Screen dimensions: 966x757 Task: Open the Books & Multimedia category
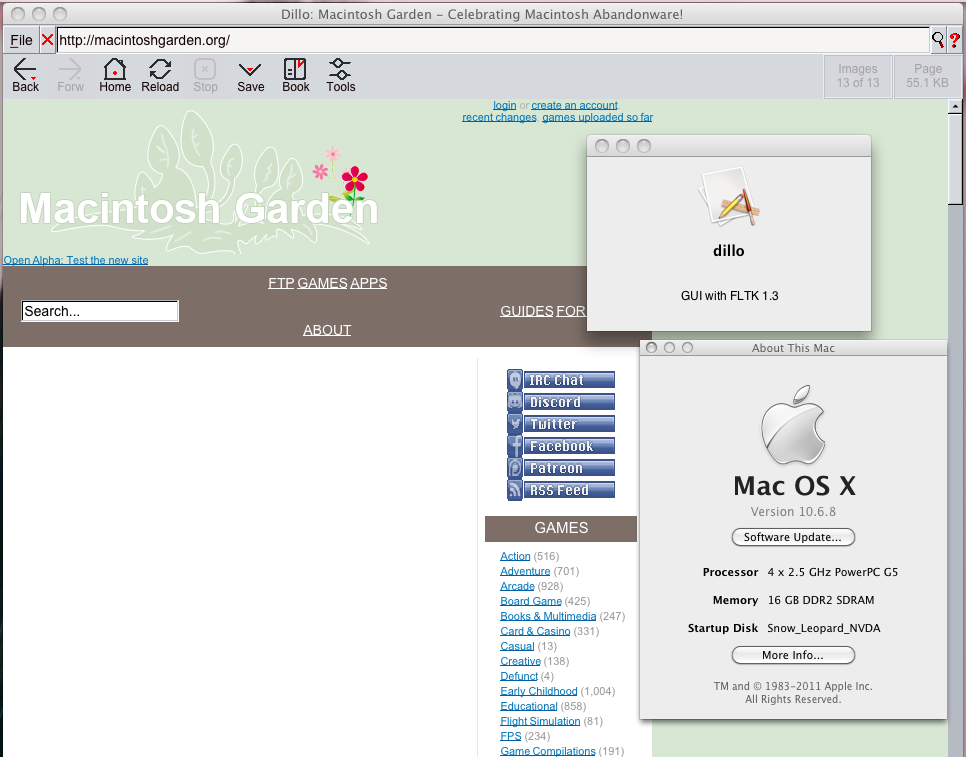point(548,616)
